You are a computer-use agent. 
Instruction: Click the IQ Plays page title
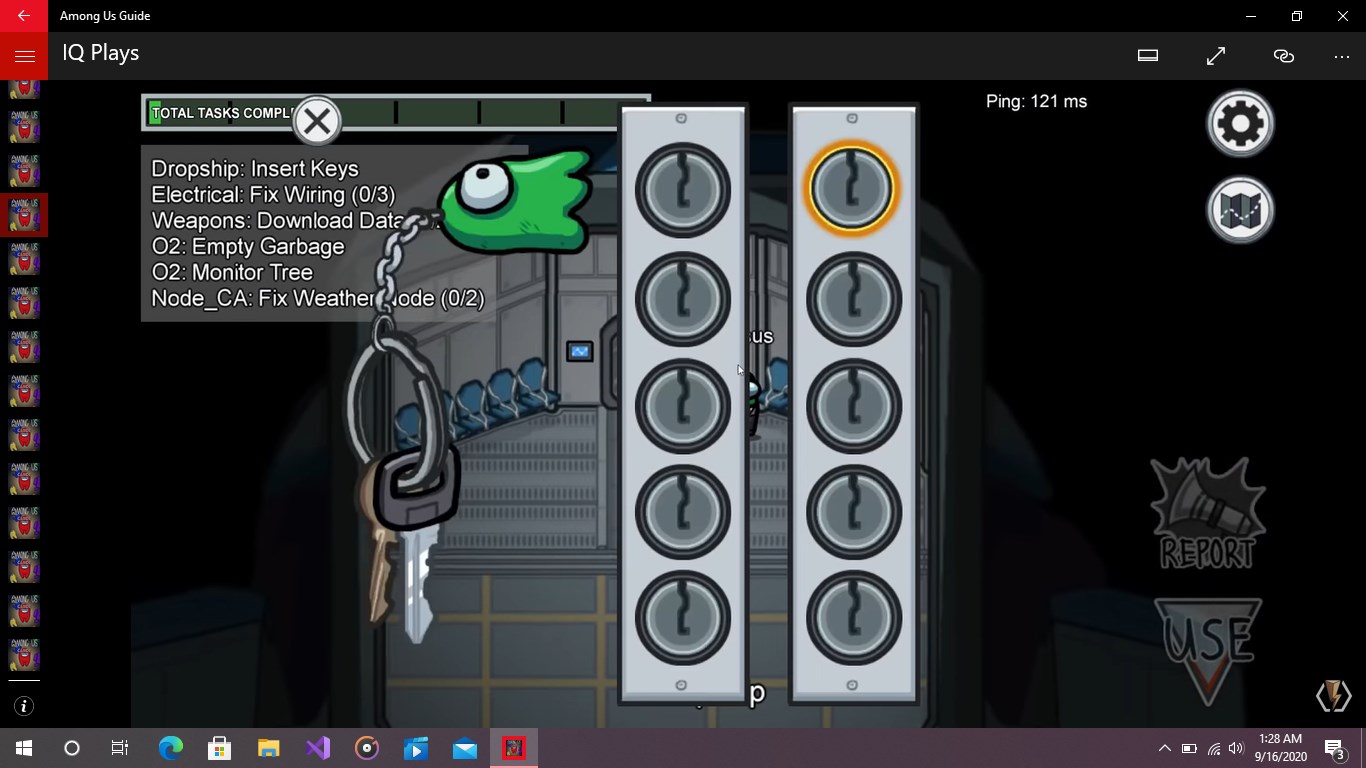pos(100,53)
